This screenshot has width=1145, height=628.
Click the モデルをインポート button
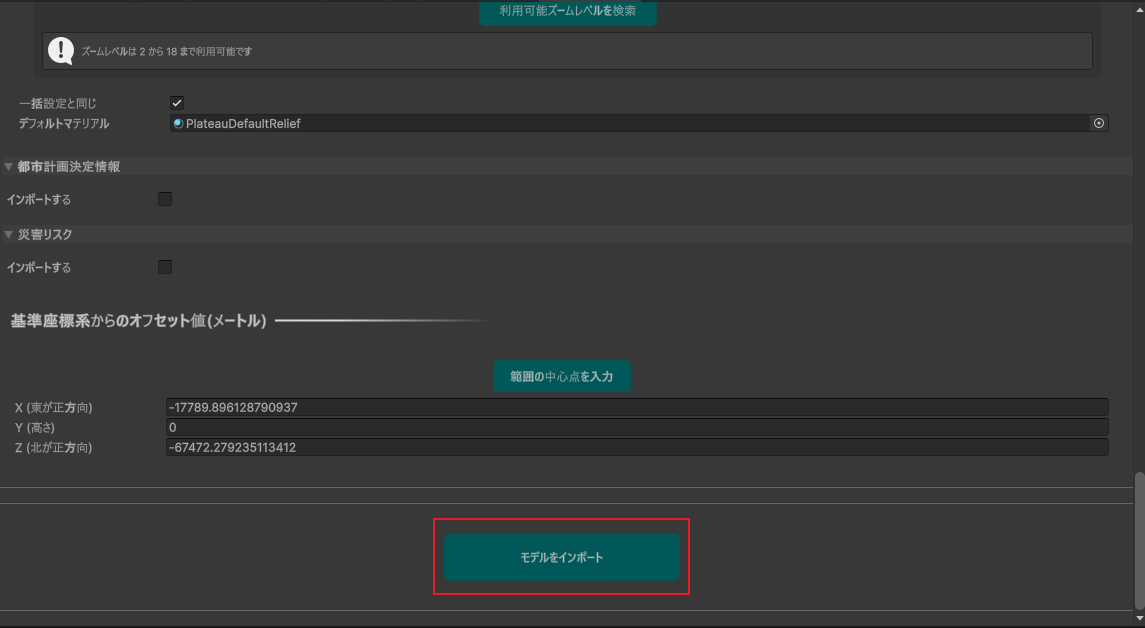pos(561,556)
